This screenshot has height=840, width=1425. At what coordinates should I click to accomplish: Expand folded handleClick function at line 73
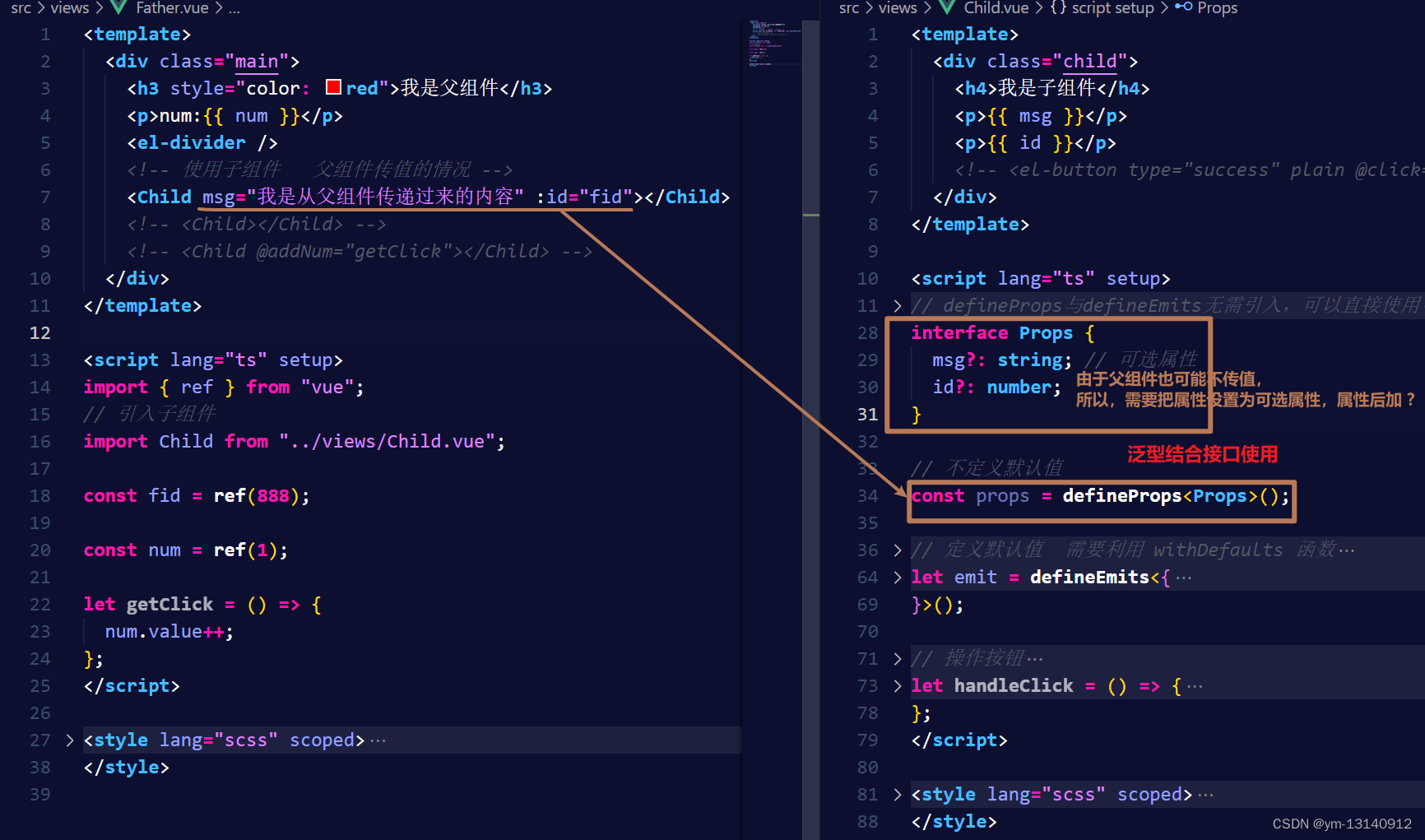tap(898, 686)
